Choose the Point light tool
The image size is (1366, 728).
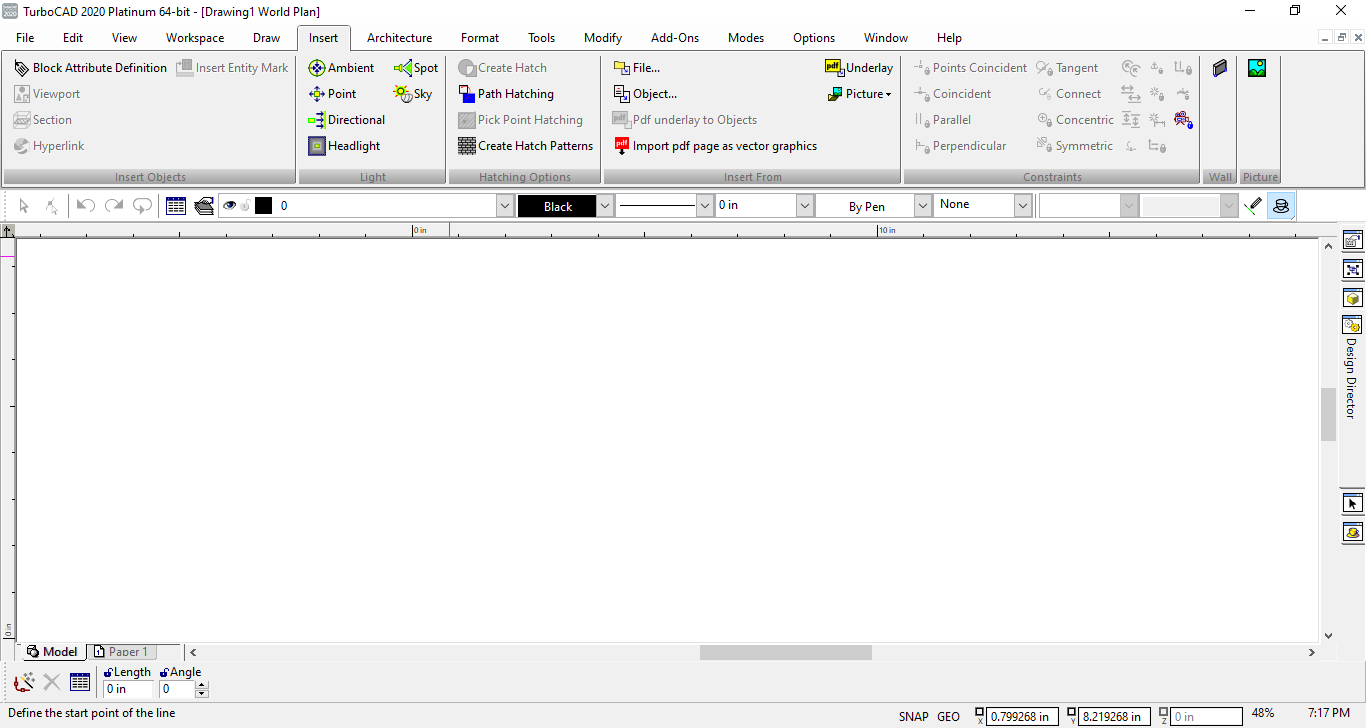332,94
